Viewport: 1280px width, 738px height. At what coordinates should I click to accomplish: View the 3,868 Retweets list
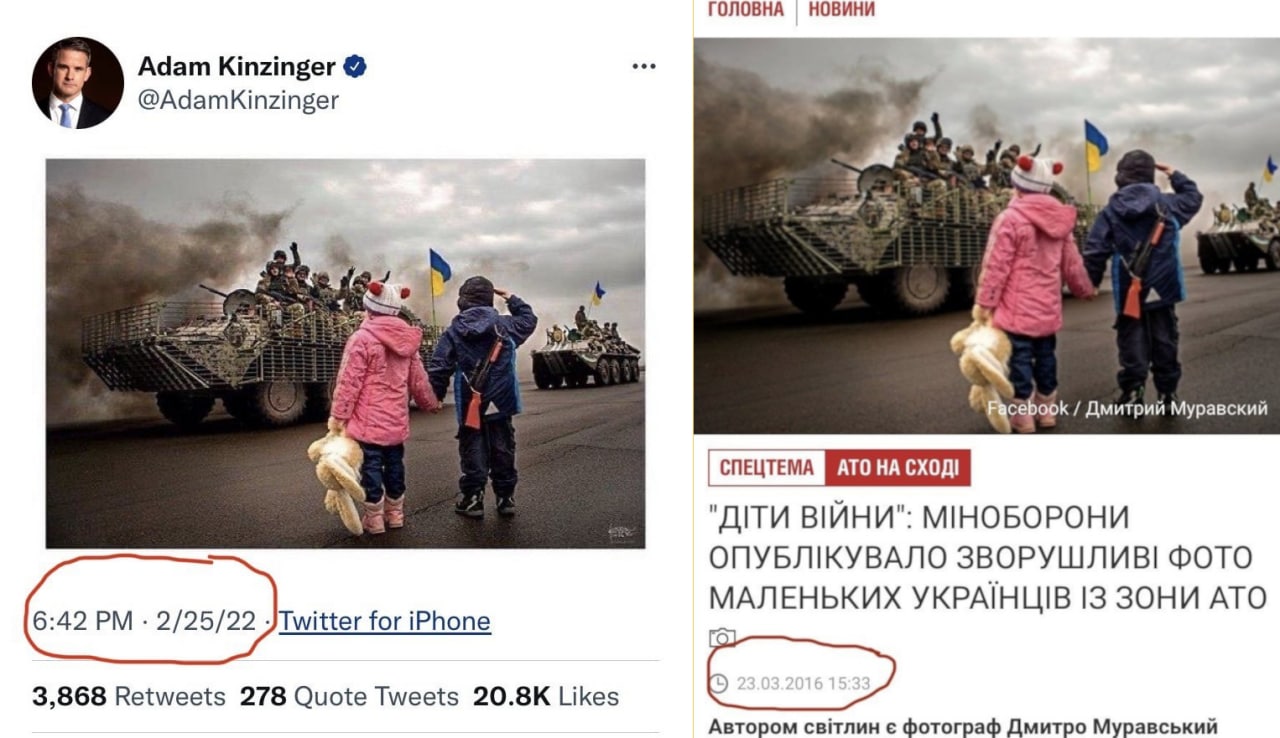(x=129, y=696)
